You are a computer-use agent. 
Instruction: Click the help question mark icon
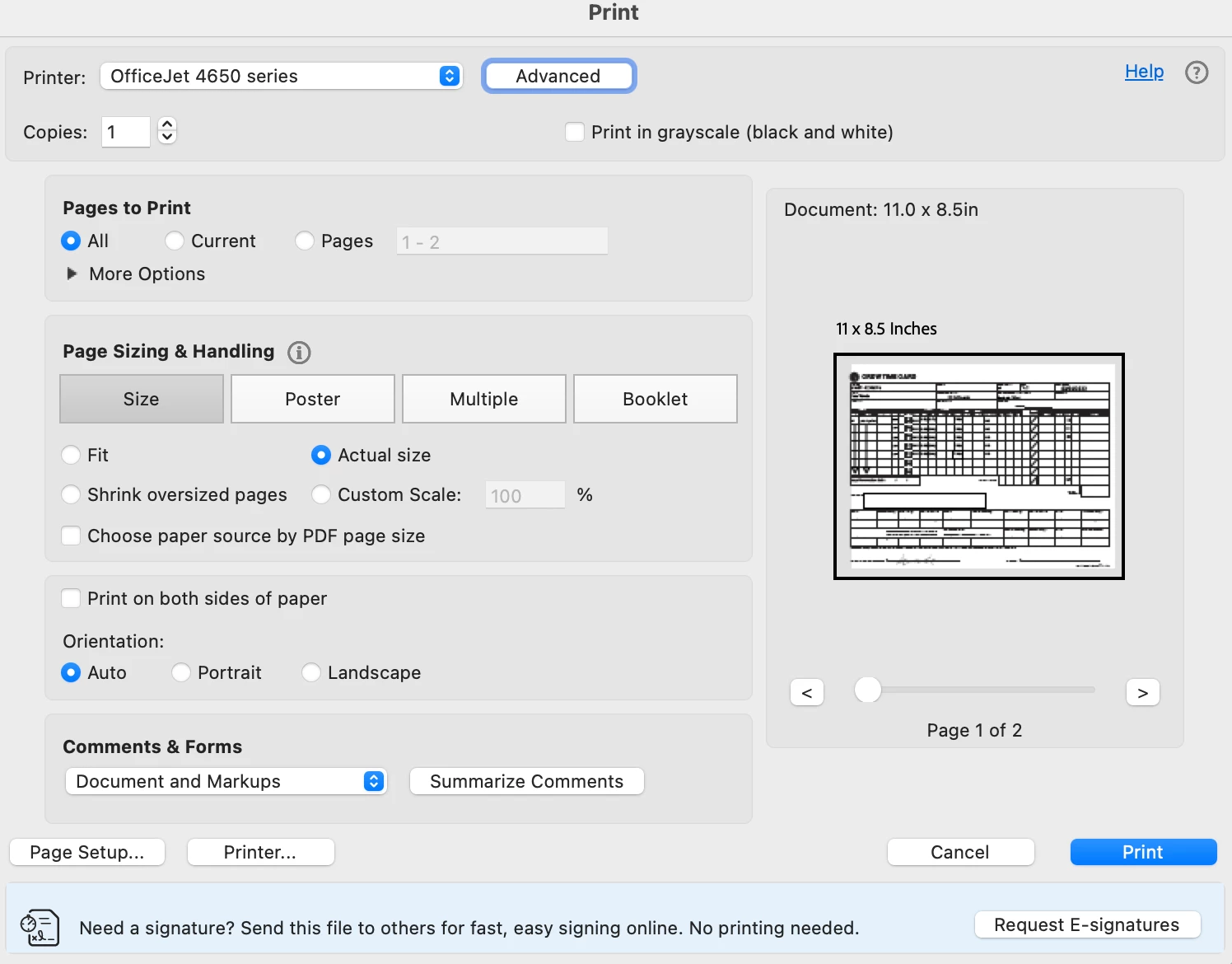click(1196, 73)
